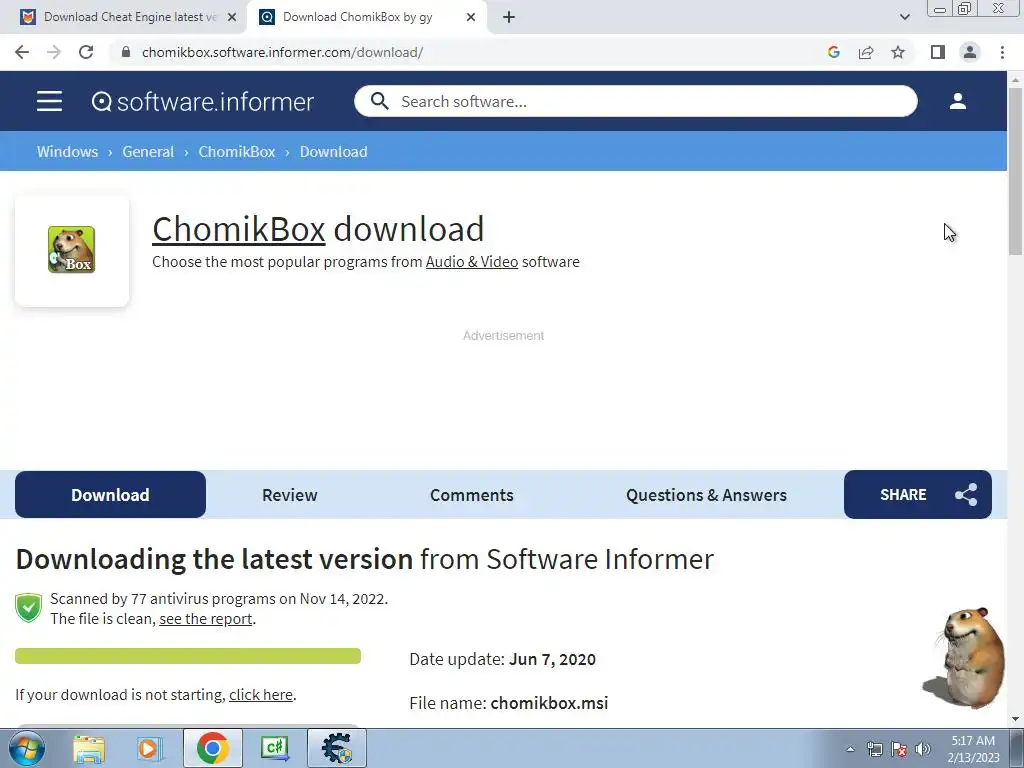The image size is (1024, 768).
Task: Follow the Audio & Video link
Action: click(x=472, y=262)
